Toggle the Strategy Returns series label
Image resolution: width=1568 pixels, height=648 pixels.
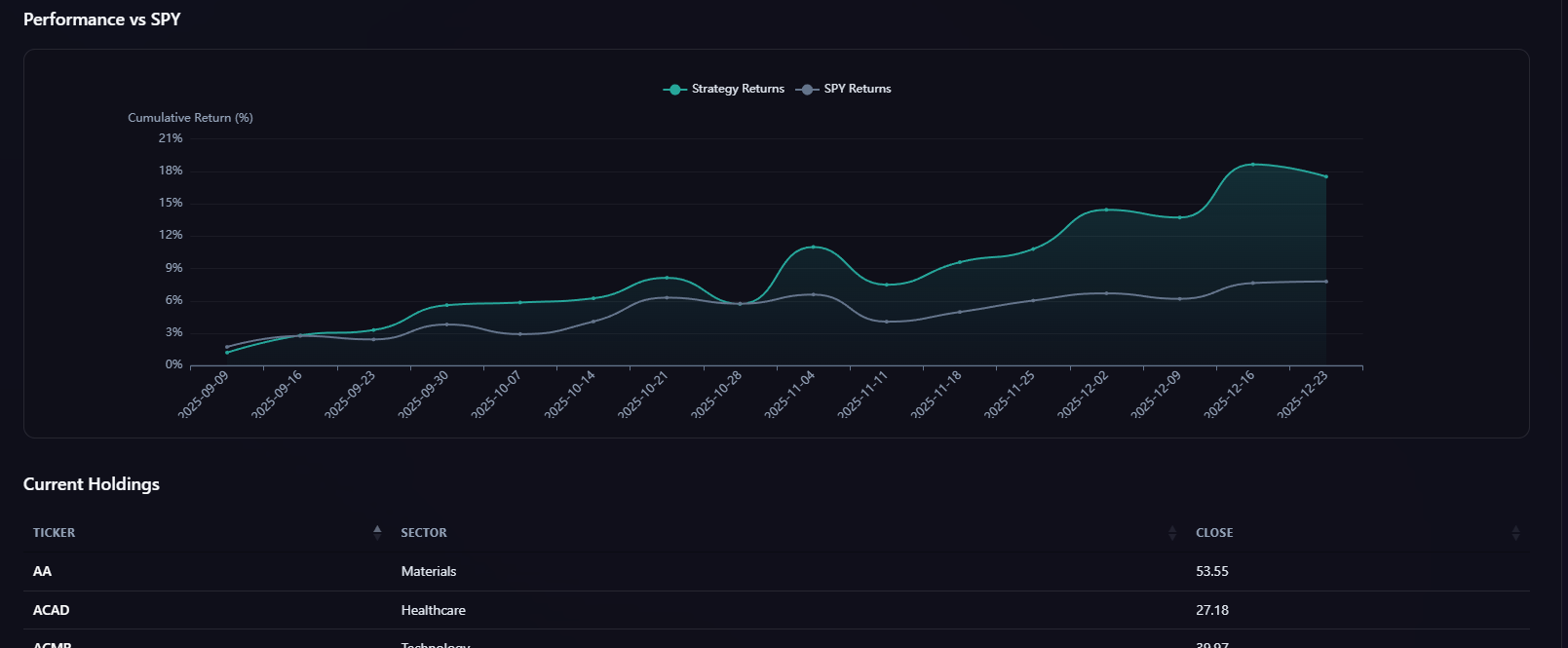[x=738, y=89]
